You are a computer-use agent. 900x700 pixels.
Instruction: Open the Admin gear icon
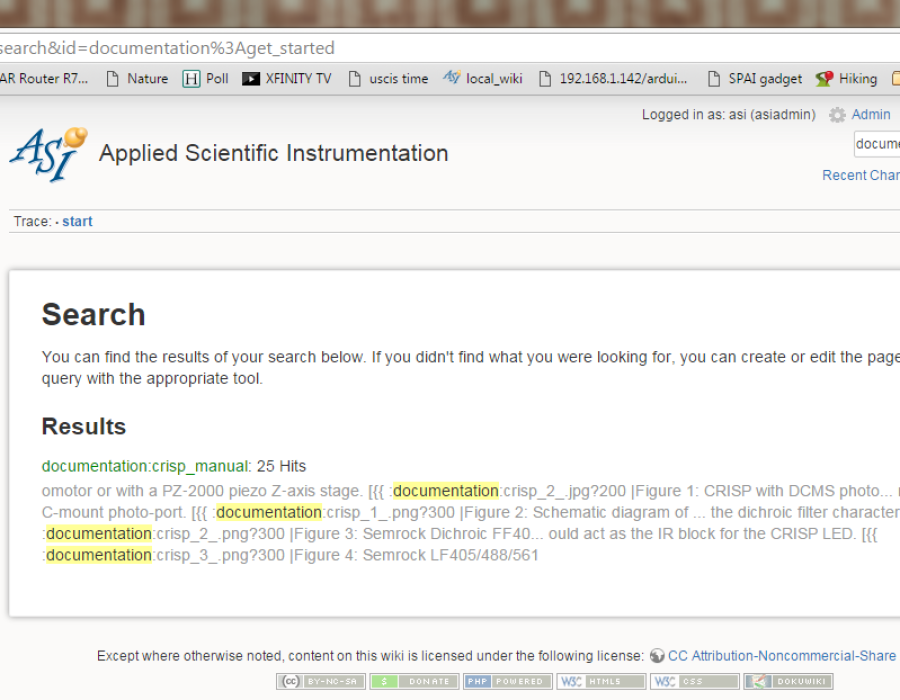point(837,115)
